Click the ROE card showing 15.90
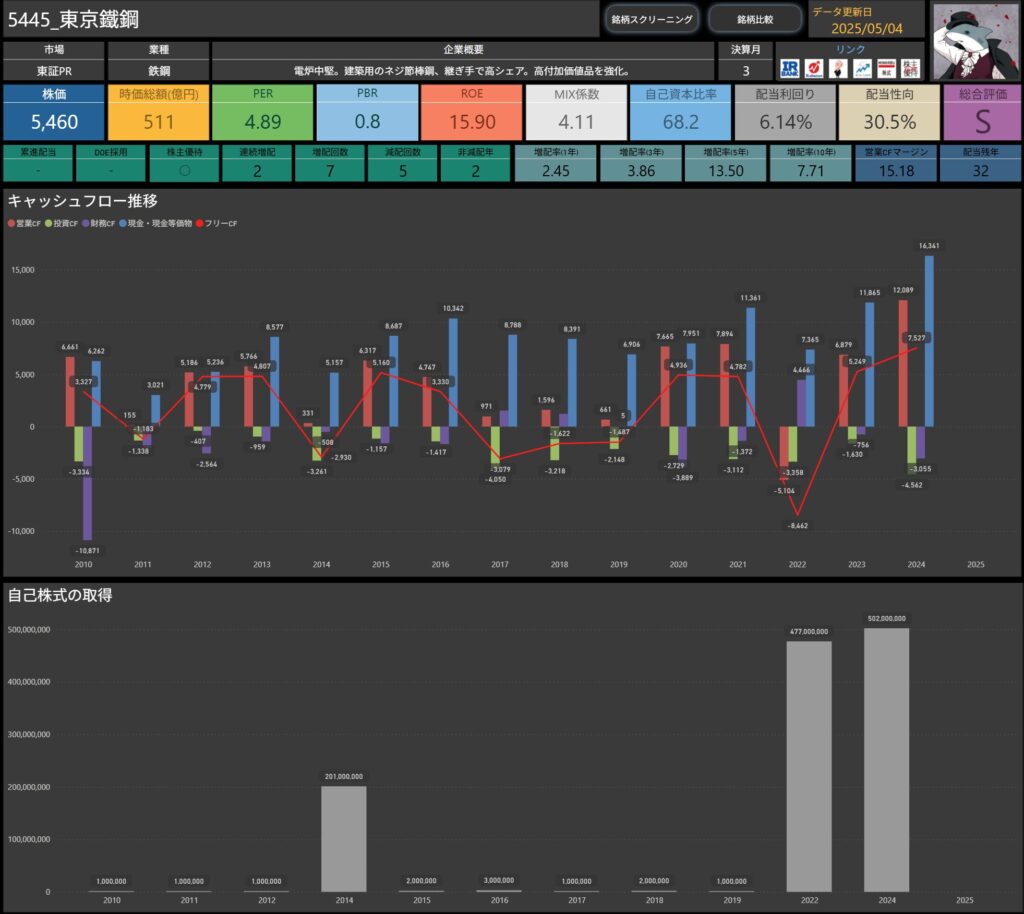Image resolution: width=1024 pixels, height=914 pixels. click(x=472, y=112)
